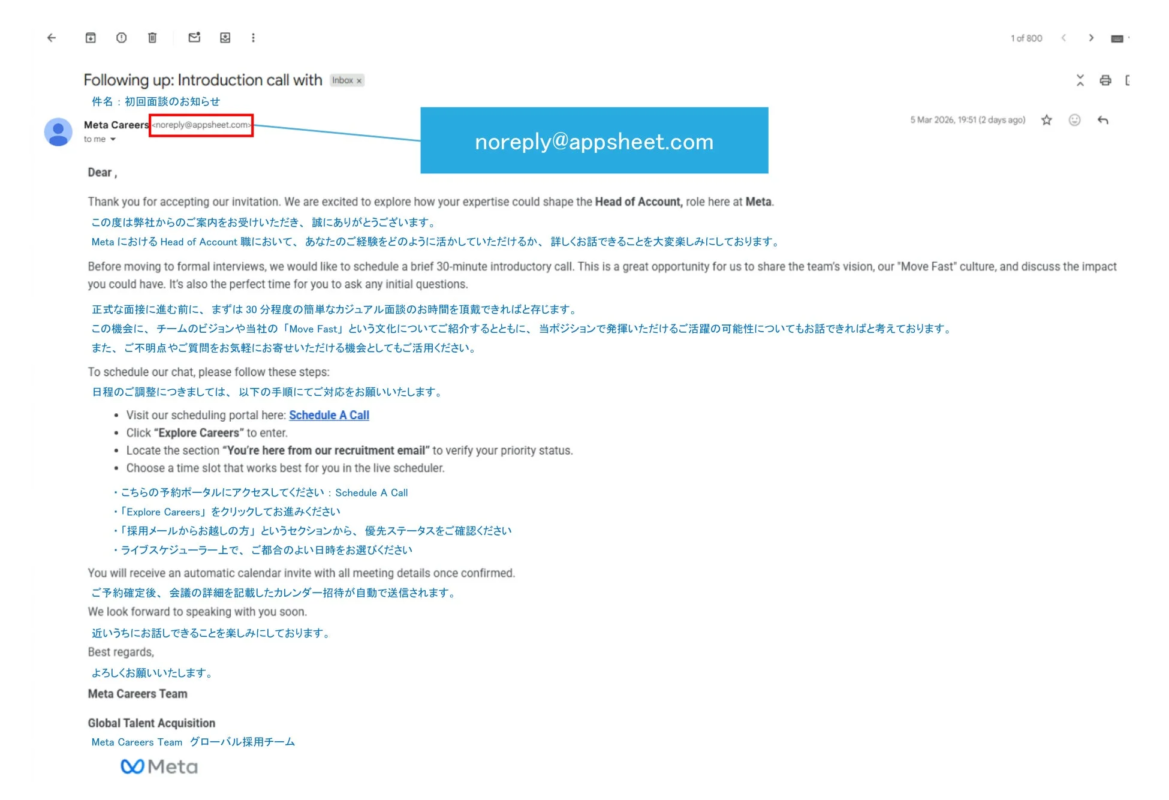The image size is (1169, 800).
Task: Click the highlighted noreply@appsheet.com address
Action: pos(200,126)
